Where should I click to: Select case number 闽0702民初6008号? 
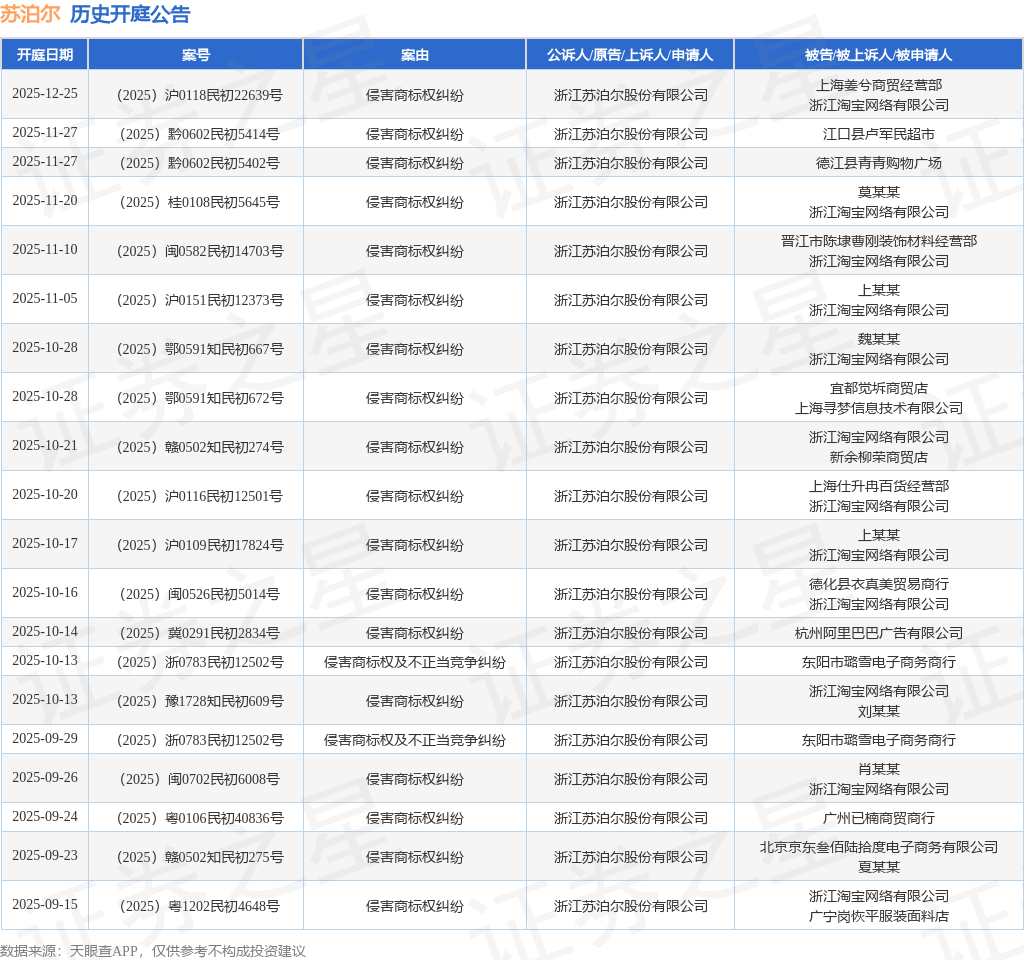point(200,780)
